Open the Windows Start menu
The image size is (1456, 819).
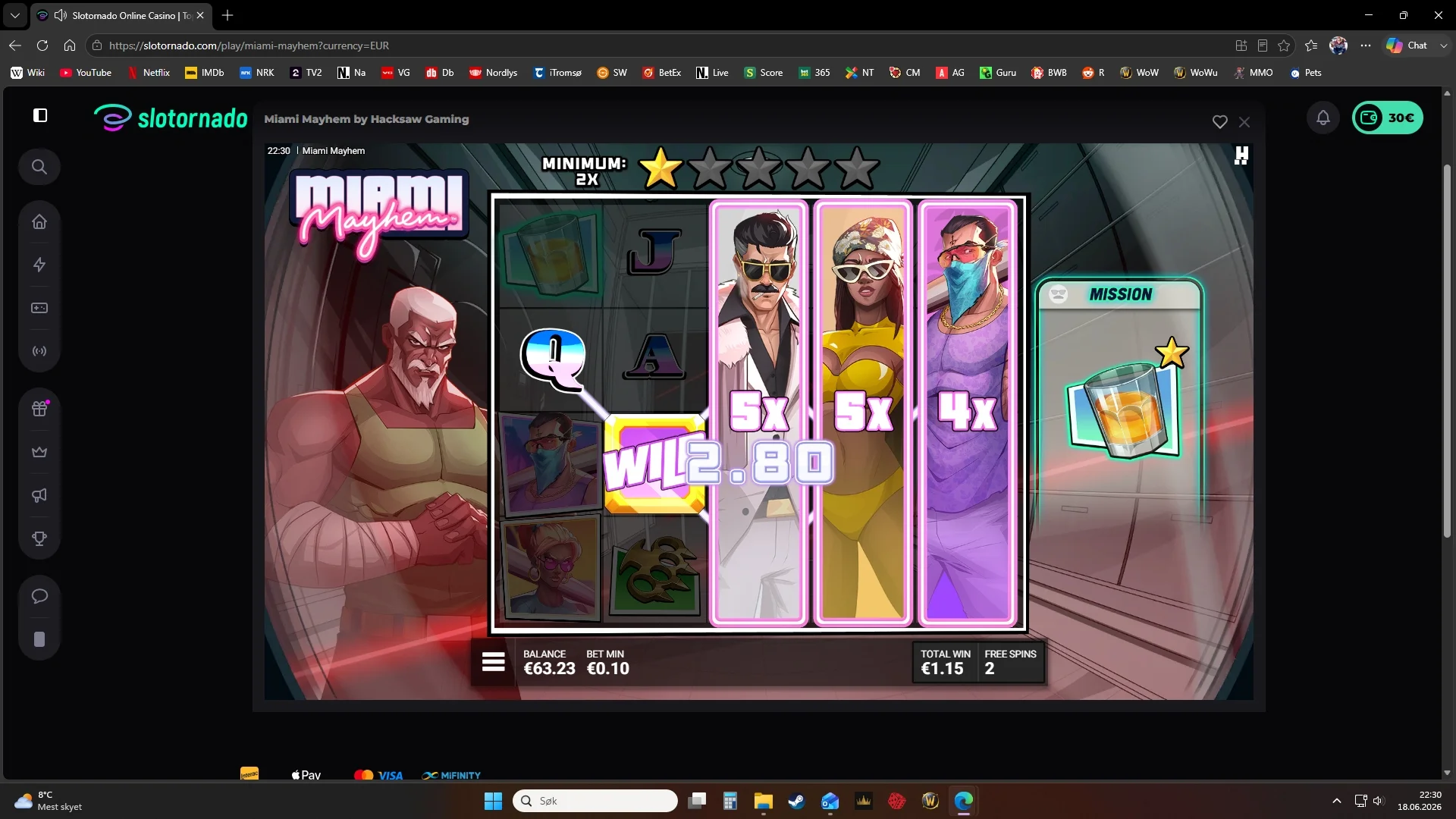coord(493,801)
